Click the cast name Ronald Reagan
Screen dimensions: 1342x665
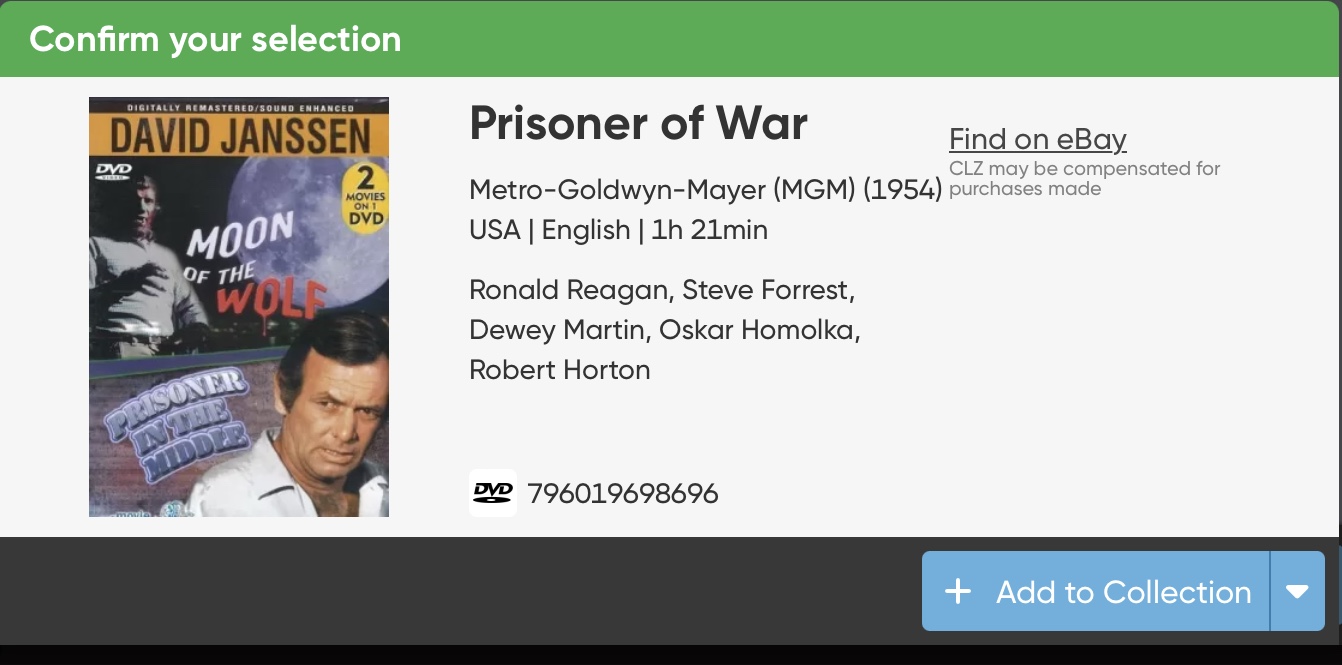568,290
